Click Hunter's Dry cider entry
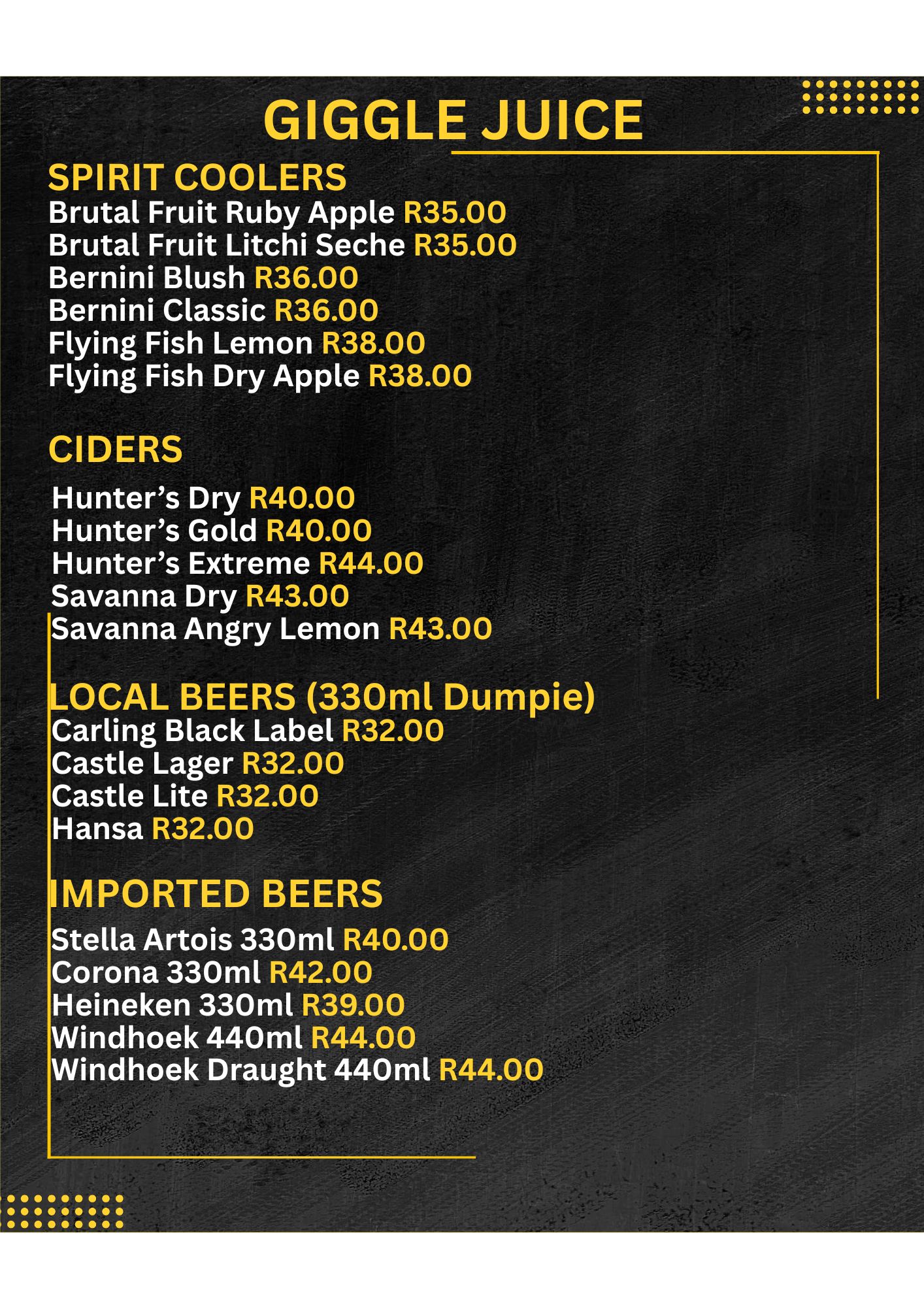The image size is (924, 1307). [x=146, y=498]
